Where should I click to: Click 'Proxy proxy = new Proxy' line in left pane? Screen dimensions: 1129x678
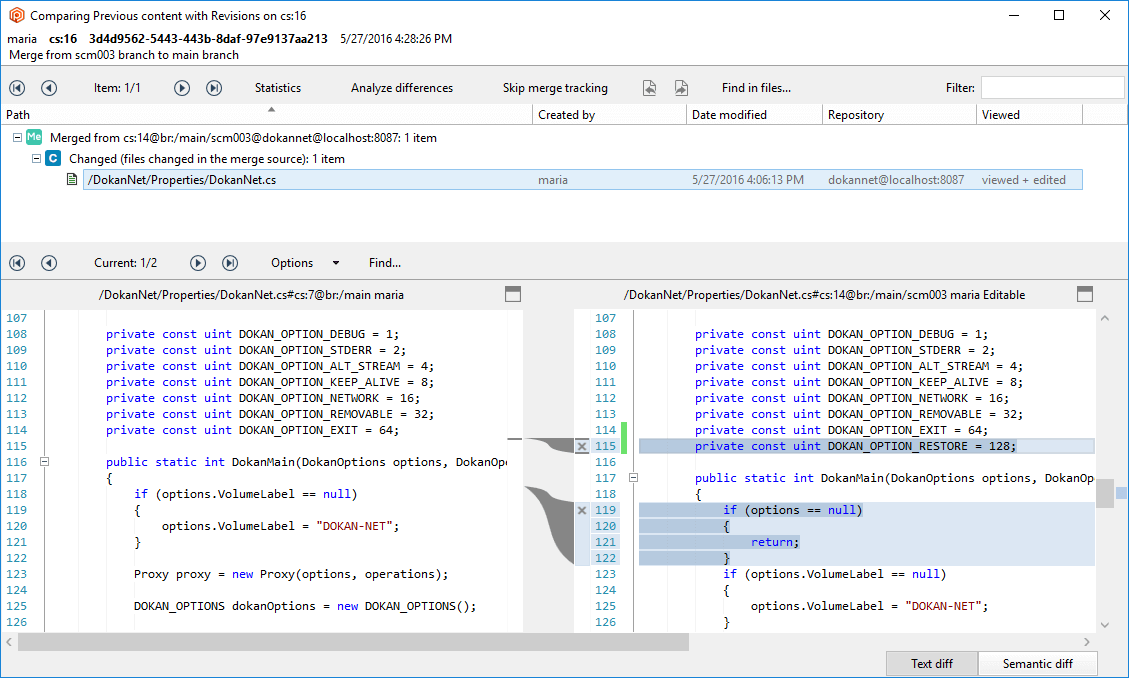pos(291,574)
